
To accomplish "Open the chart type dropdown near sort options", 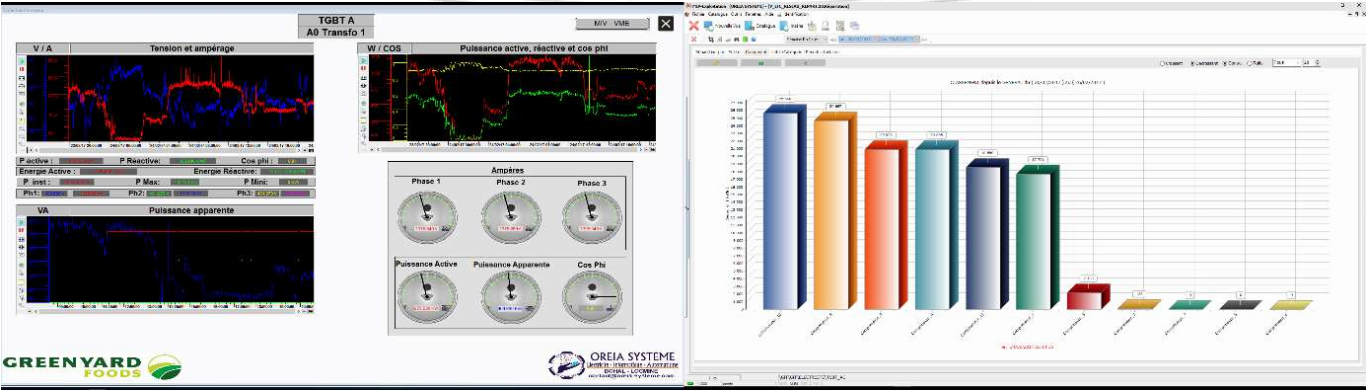I will tap(1286, 62).
